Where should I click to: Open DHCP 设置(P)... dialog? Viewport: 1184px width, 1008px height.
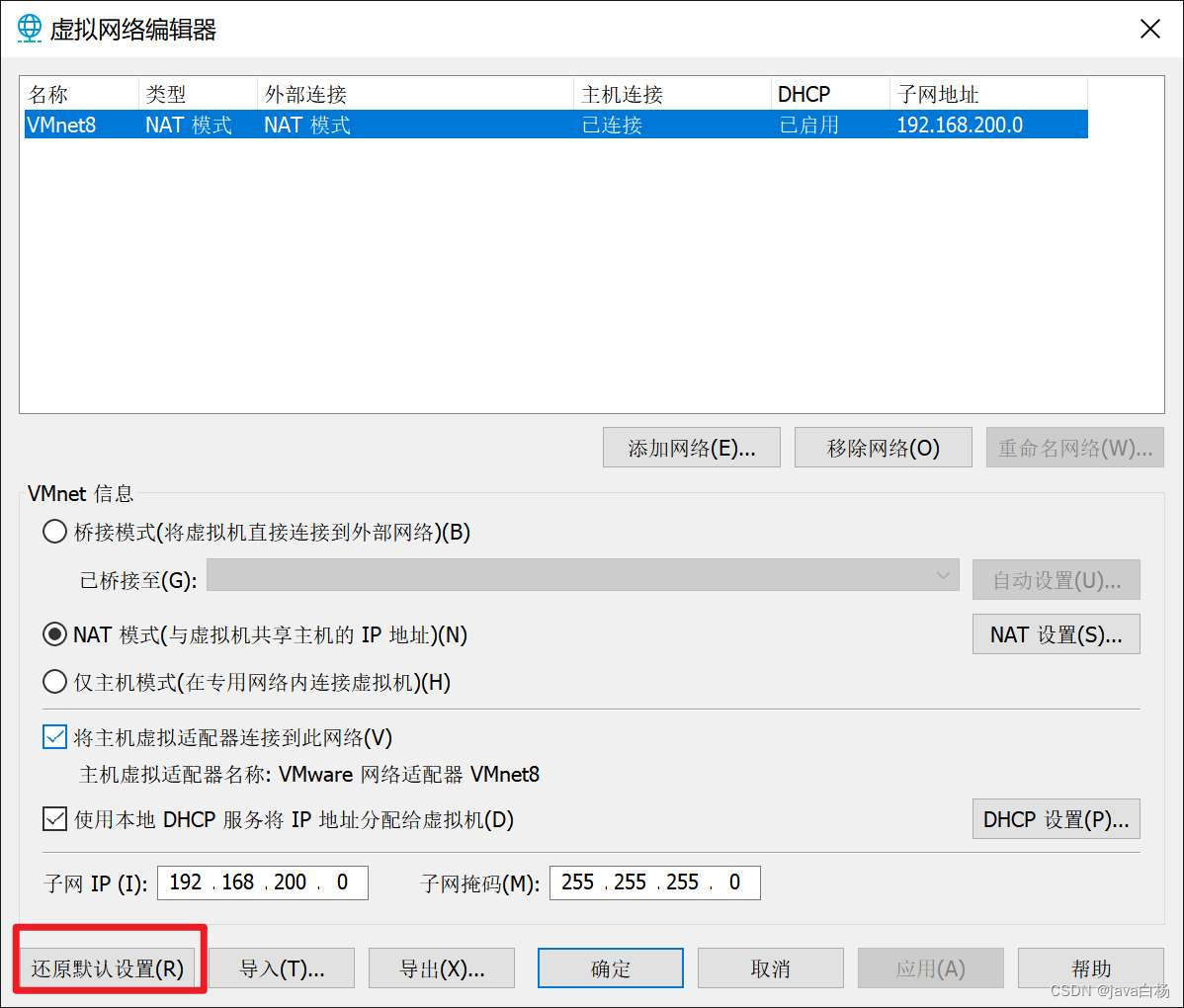click(1056, 819)
